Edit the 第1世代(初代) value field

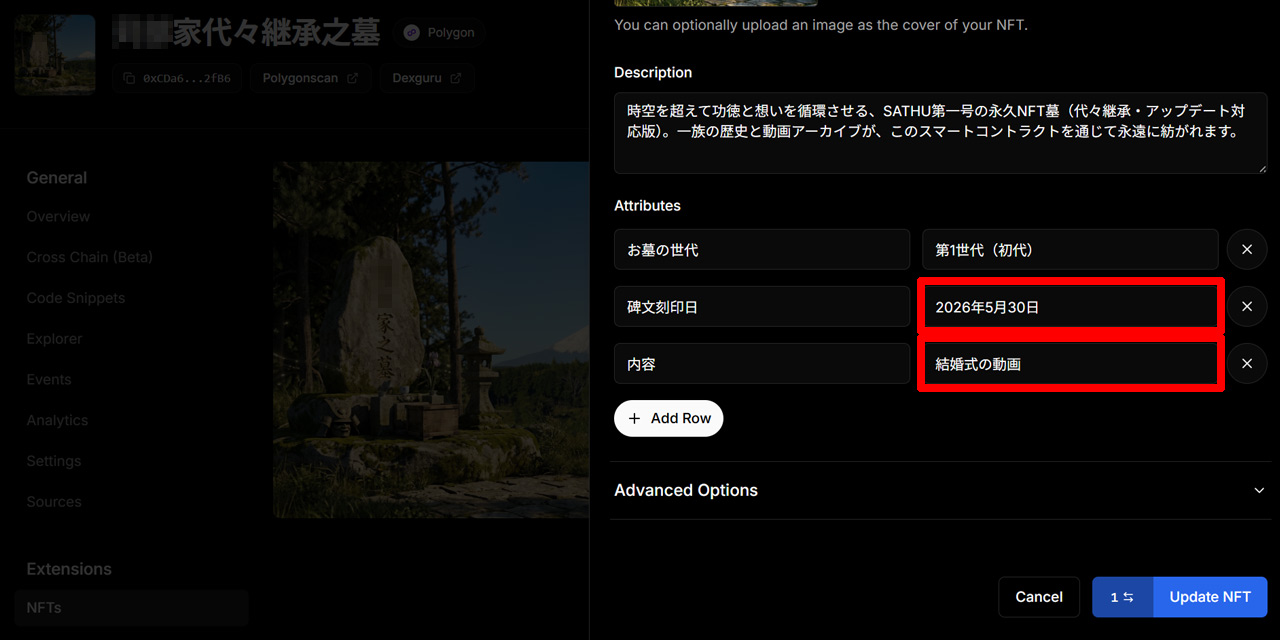coord(1070,250)
